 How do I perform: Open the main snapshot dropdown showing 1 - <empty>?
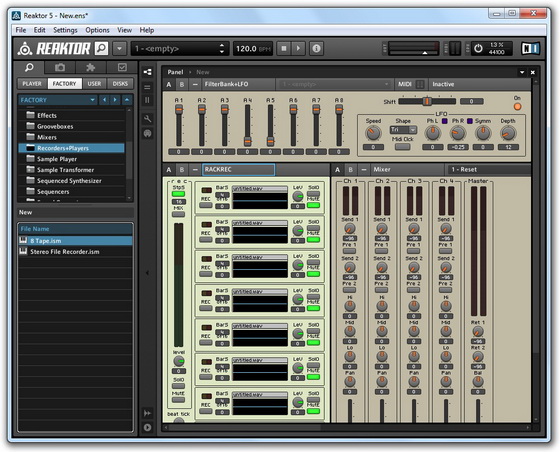(x=180, y=48)
